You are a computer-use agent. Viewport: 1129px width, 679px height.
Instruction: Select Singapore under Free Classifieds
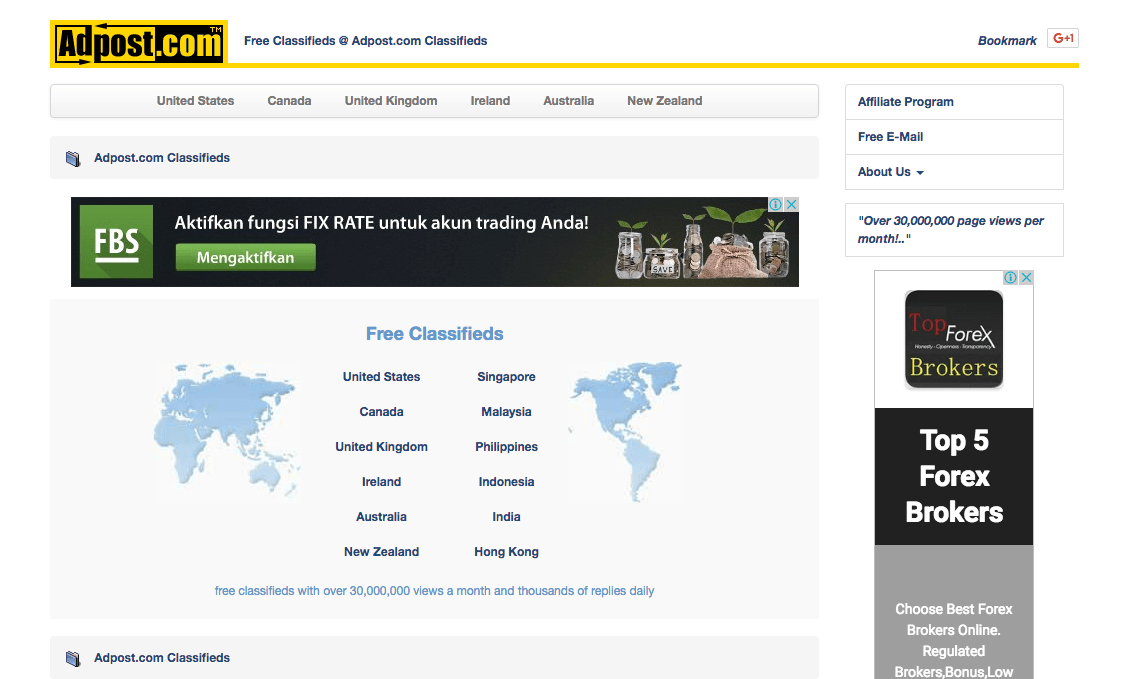[506, 377]
